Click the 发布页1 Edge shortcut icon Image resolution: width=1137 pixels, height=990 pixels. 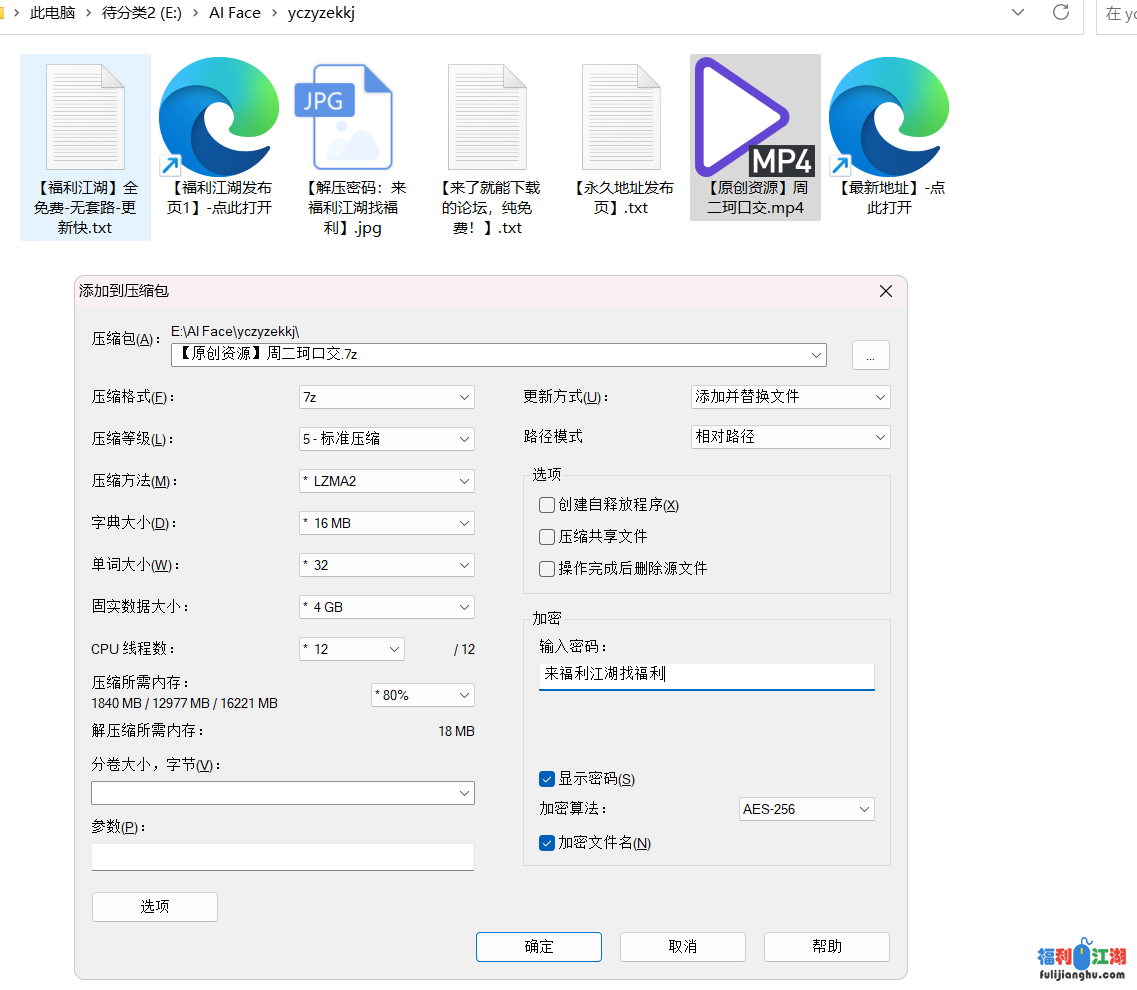point(219,117)
